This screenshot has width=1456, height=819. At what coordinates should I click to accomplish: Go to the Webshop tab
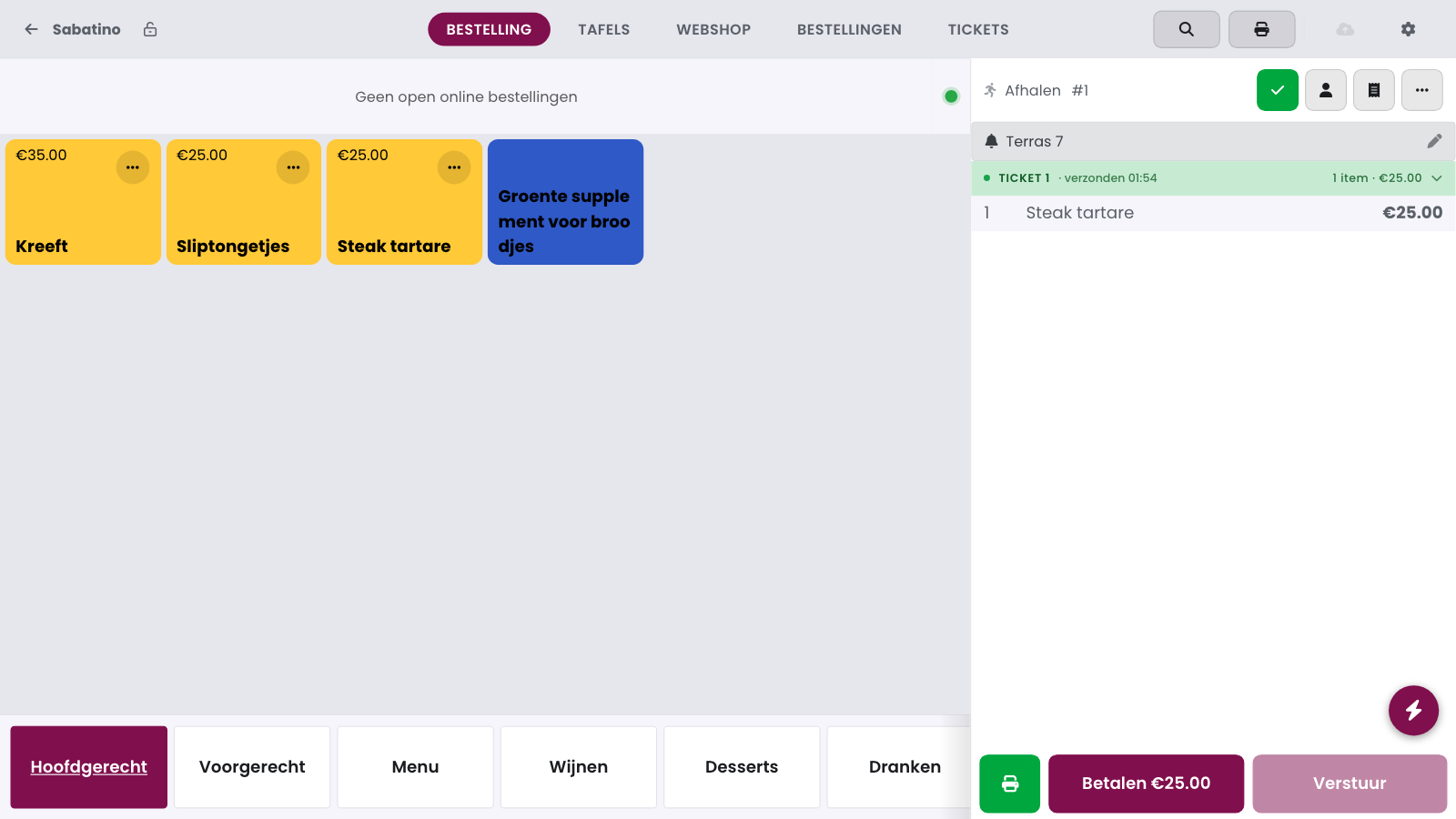pyautogui.click(x=713, y=29)
